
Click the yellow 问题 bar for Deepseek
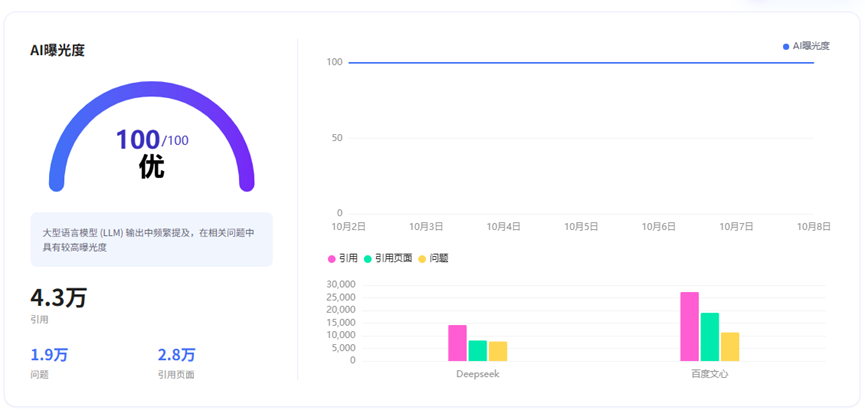tap(498, 351)
